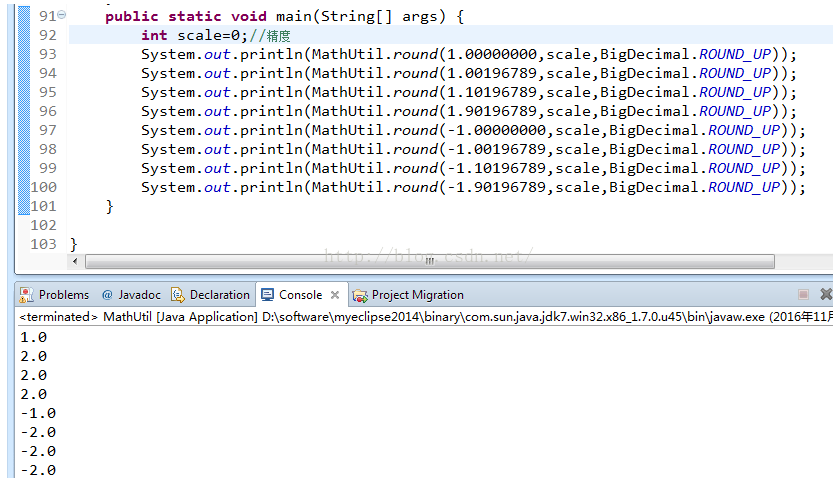Close the Console tab
The width and height of the screenshot is (839, 478).
click(x=335, y=295)
